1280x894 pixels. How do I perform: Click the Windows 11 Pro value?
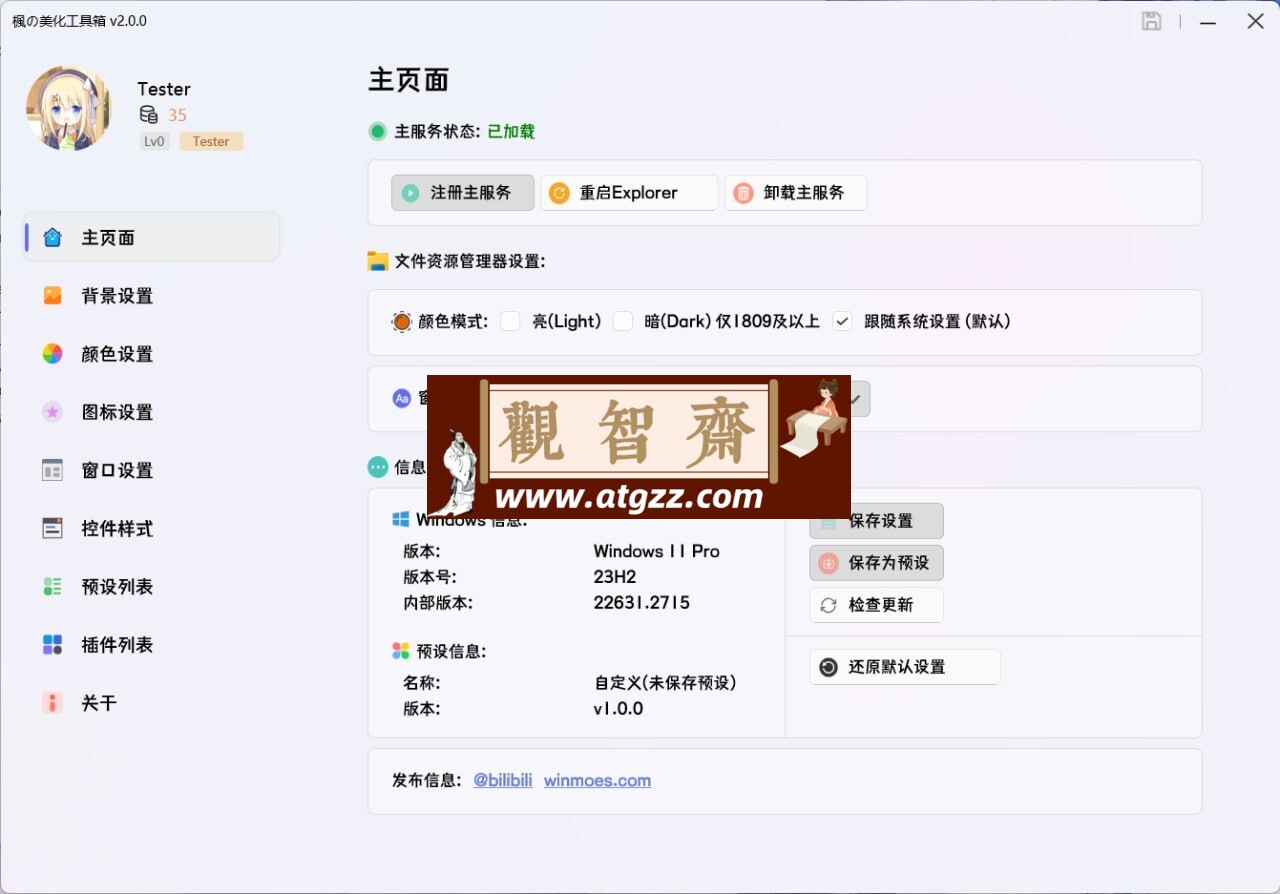[656, 551]
